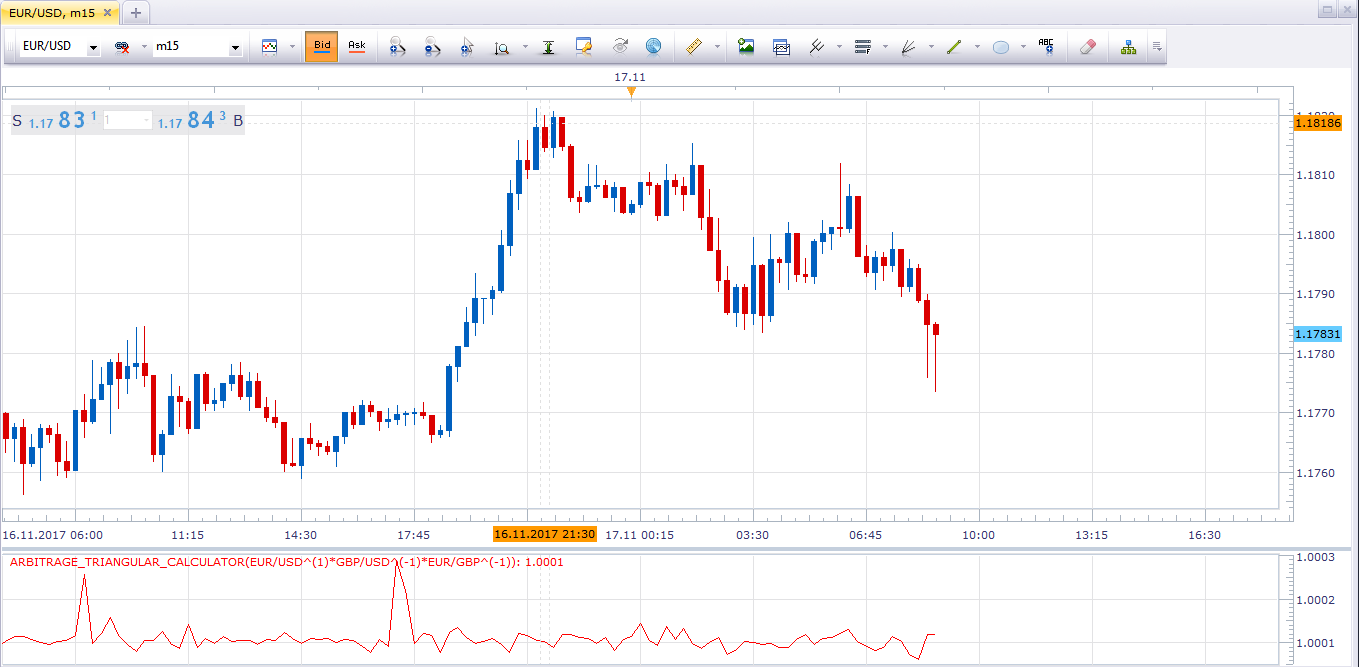The width and height of the screenshot is (1359, 667).
Task: Click the ABC add text label tool
Action: [x=1046, y=46]
